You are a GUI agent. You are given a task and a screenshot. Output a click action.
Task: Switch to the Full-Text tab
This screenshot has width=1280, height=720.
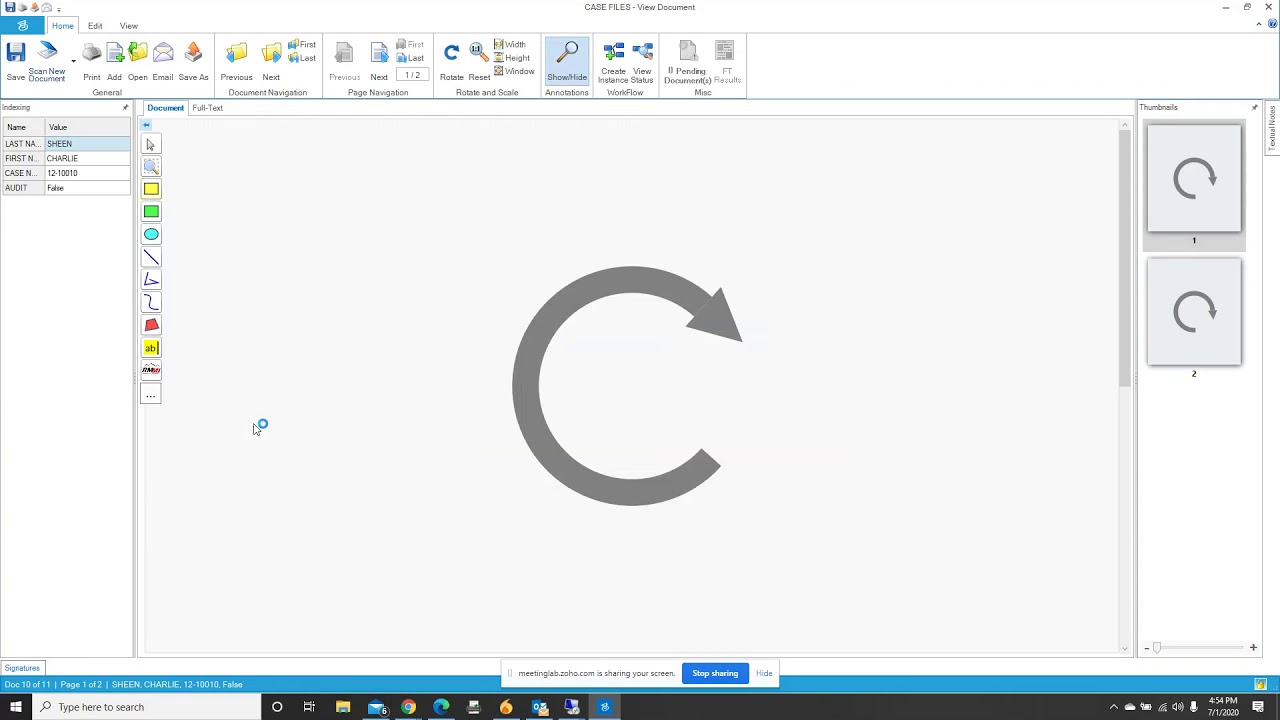pos(207,108)
